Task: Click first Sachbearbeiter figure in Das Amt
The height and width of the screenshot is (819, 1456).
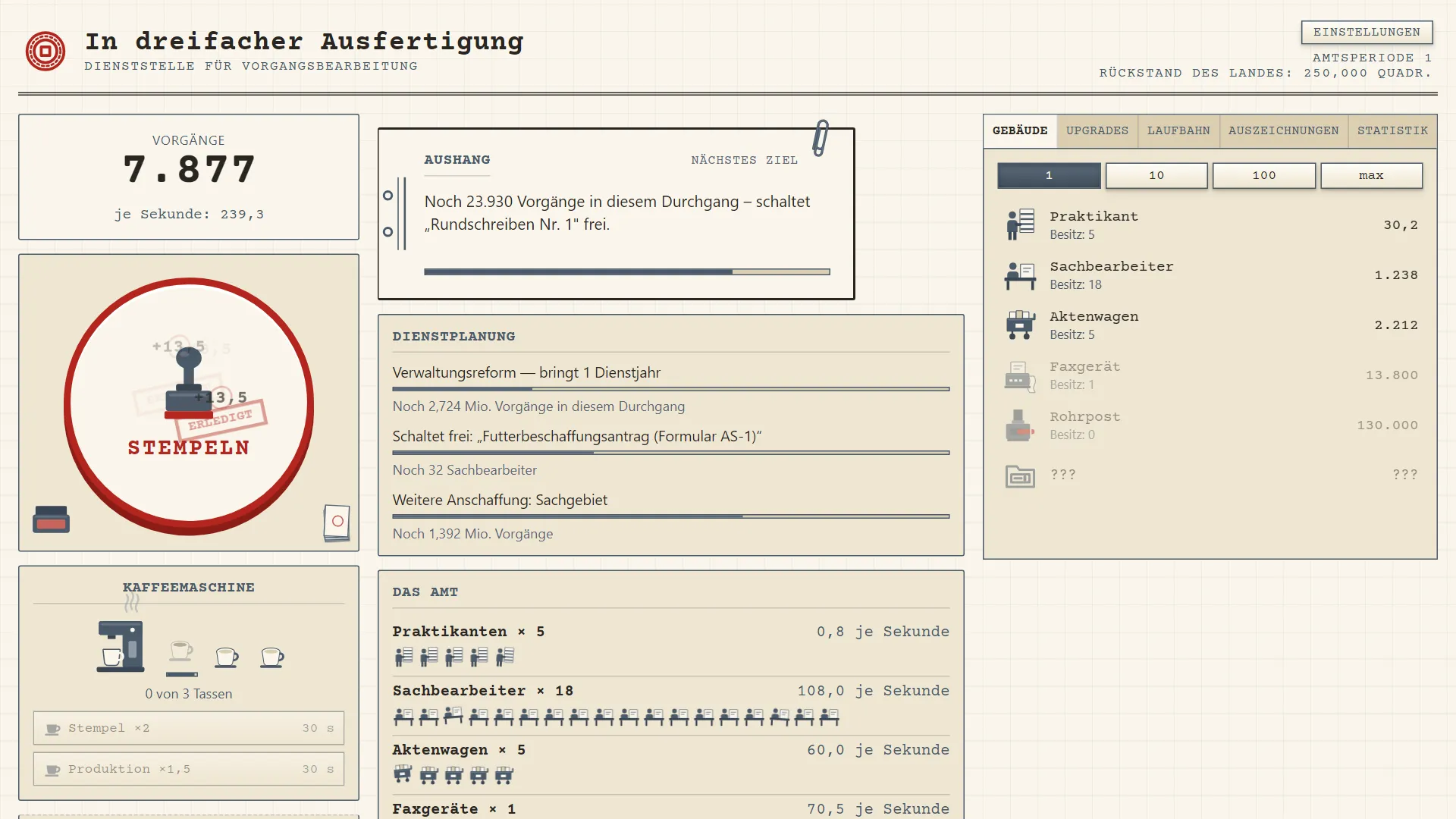Action: click(403, 716)
